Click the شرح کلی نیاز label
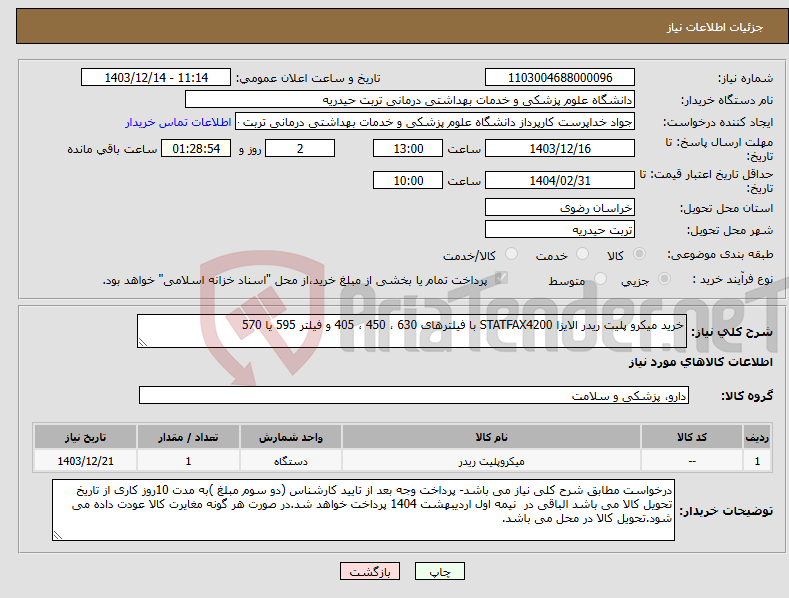 [x=732, y=331]
